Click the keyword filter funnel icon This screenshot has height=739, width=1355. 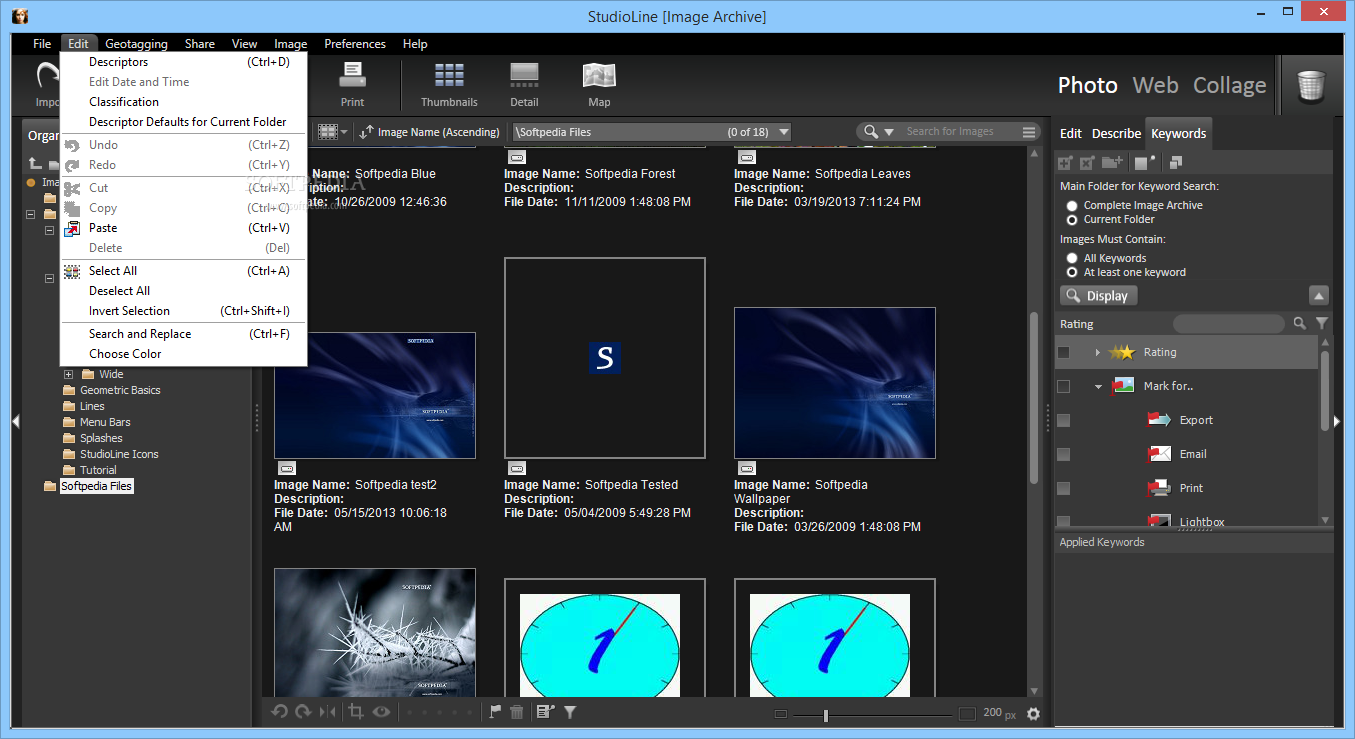1322,324
